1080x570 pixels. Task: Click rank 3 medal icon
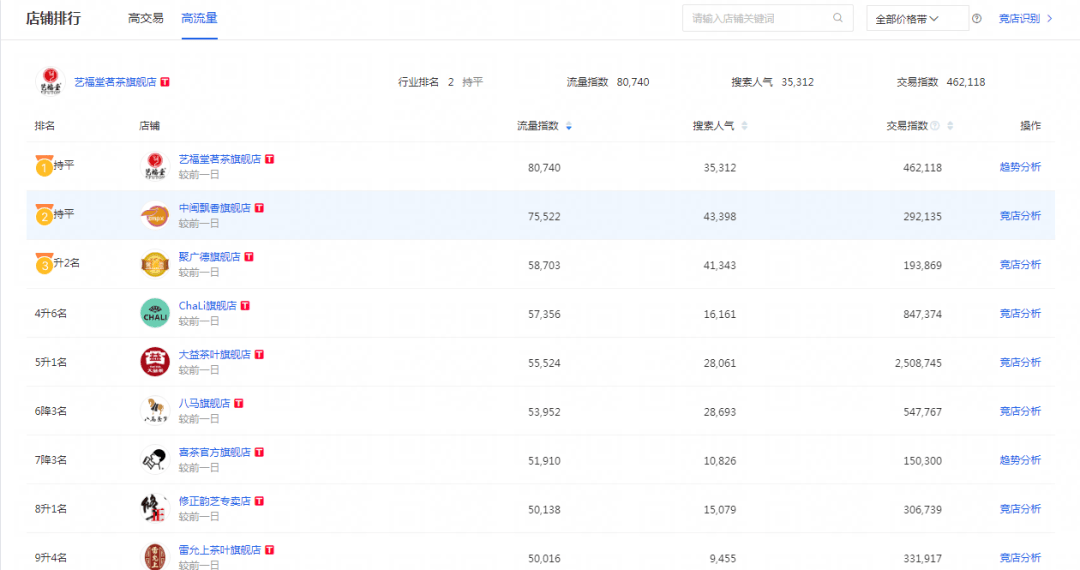(x=44, y=264)
